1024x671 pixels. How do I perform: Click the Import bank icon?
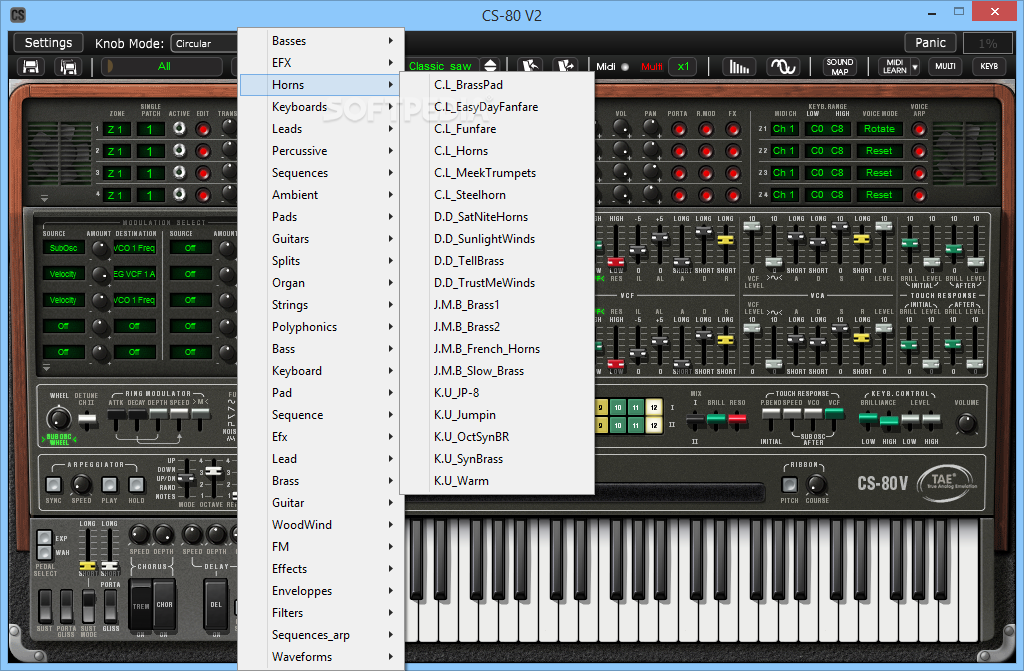530,66
